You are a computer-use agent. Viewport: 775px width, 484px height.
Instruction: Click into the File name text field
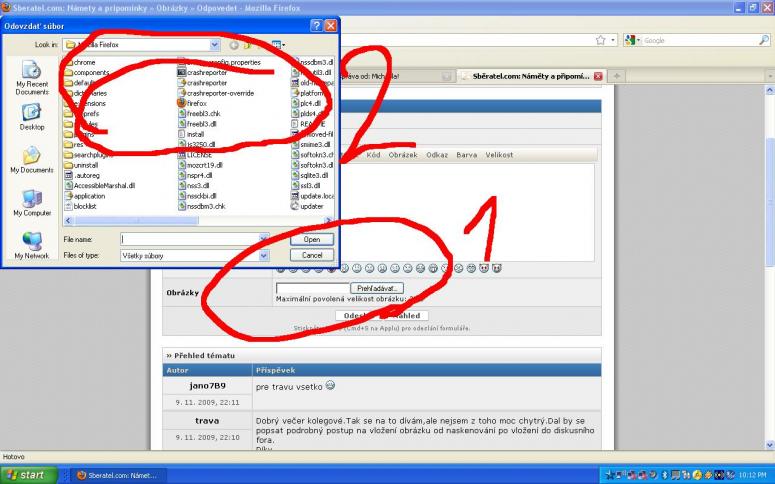190,239
